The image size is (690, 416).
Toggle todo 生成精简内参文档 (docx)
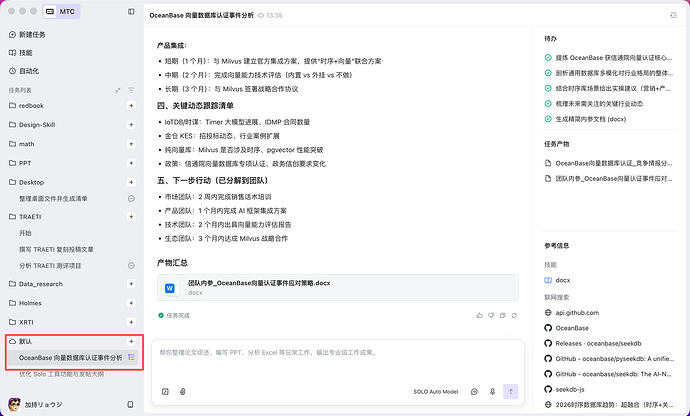548,119
